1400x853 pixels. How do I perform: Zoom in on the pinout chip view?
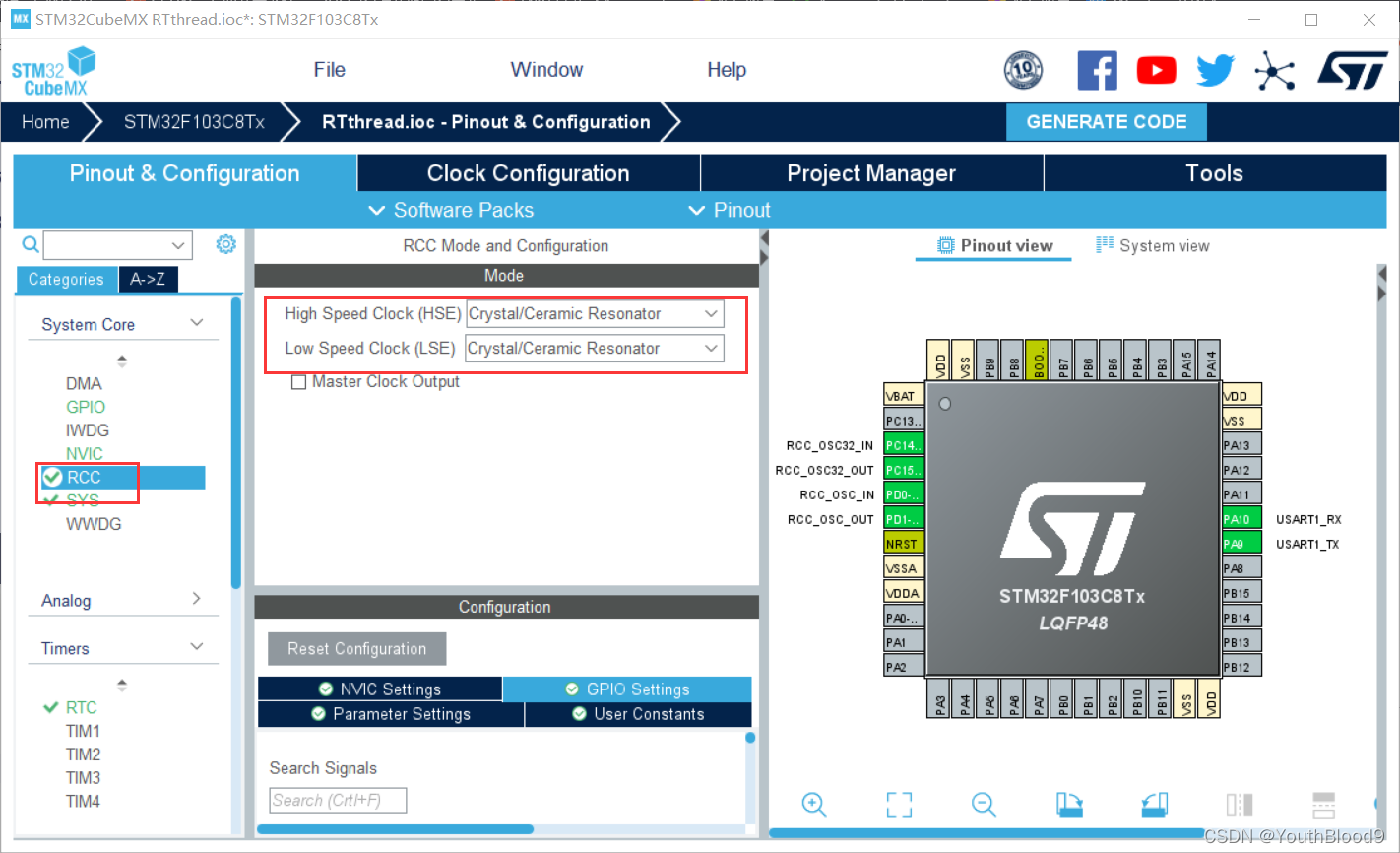click(x=813, y=804)
